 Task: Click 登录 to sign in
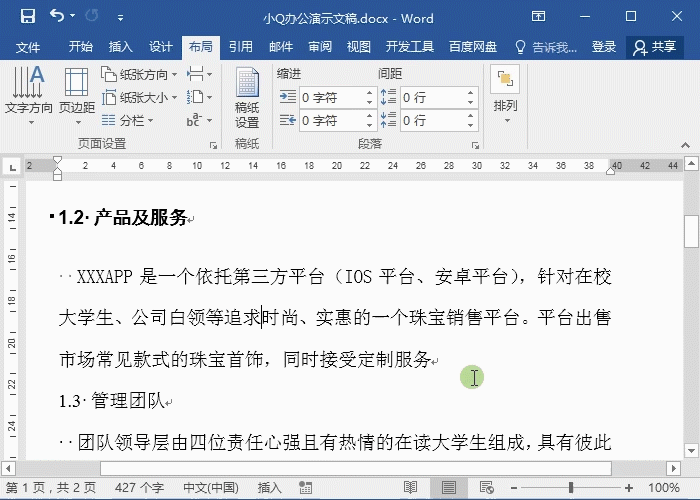604,47
